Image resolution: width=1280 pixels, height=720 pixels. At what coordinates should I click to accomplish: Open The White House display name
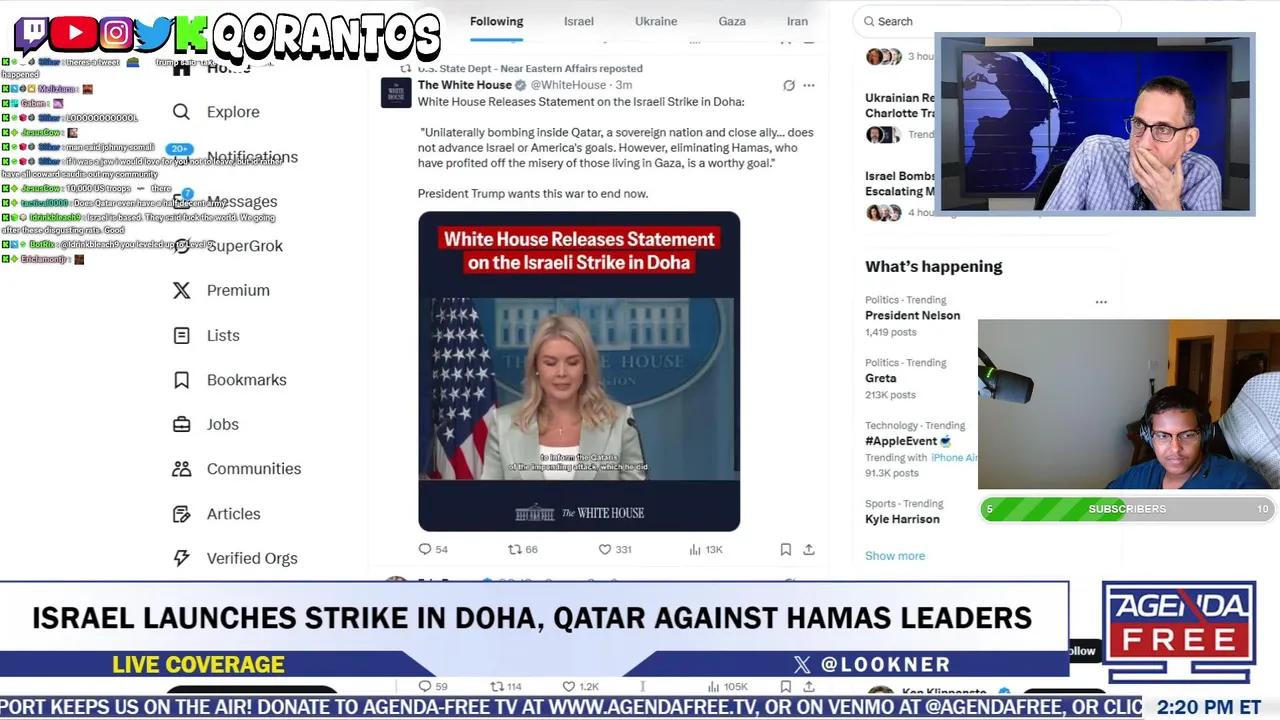pos(465,85)
